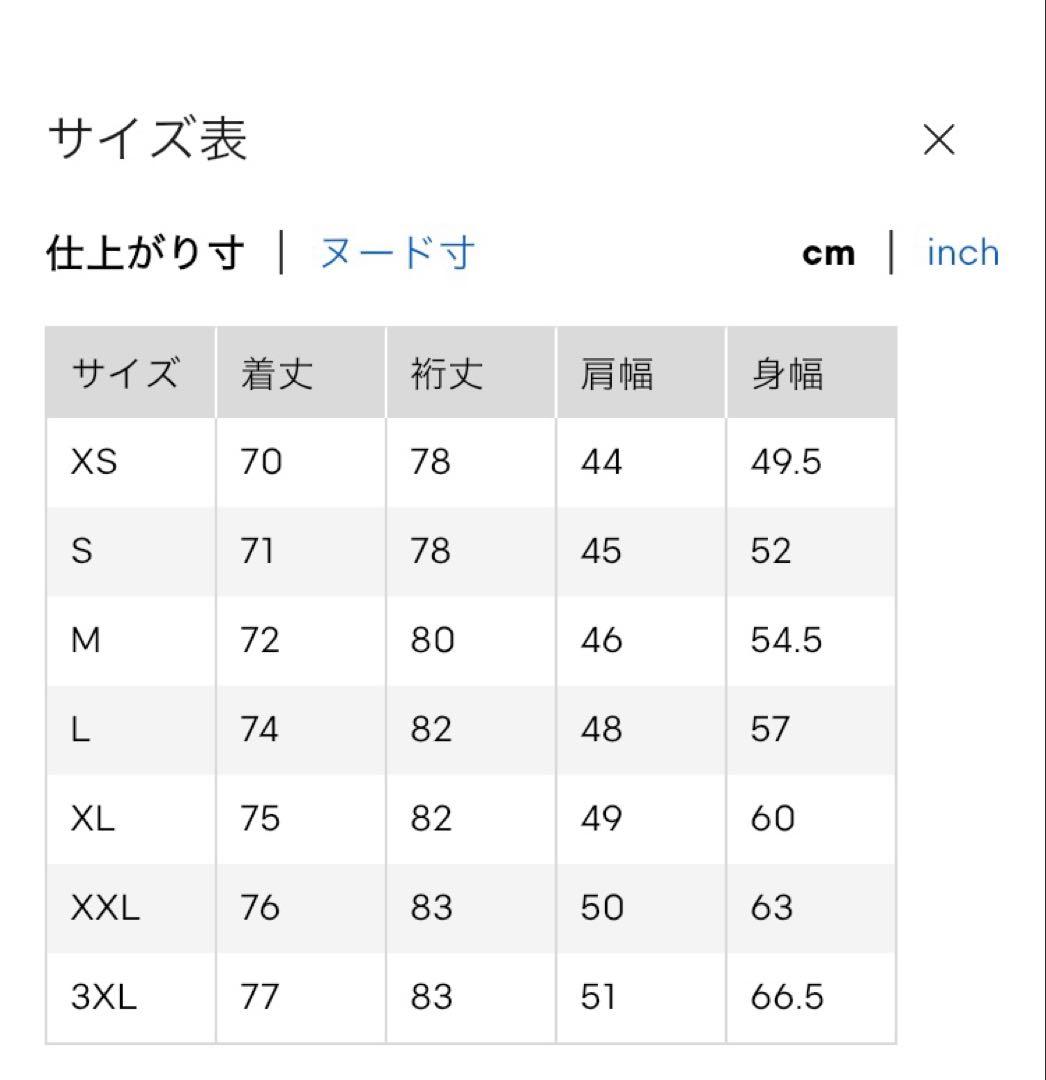This screenshot has height=1080, width=1046.
Task: Click the 66.5 body width value for 3XL
Action: tap(787, 997)
